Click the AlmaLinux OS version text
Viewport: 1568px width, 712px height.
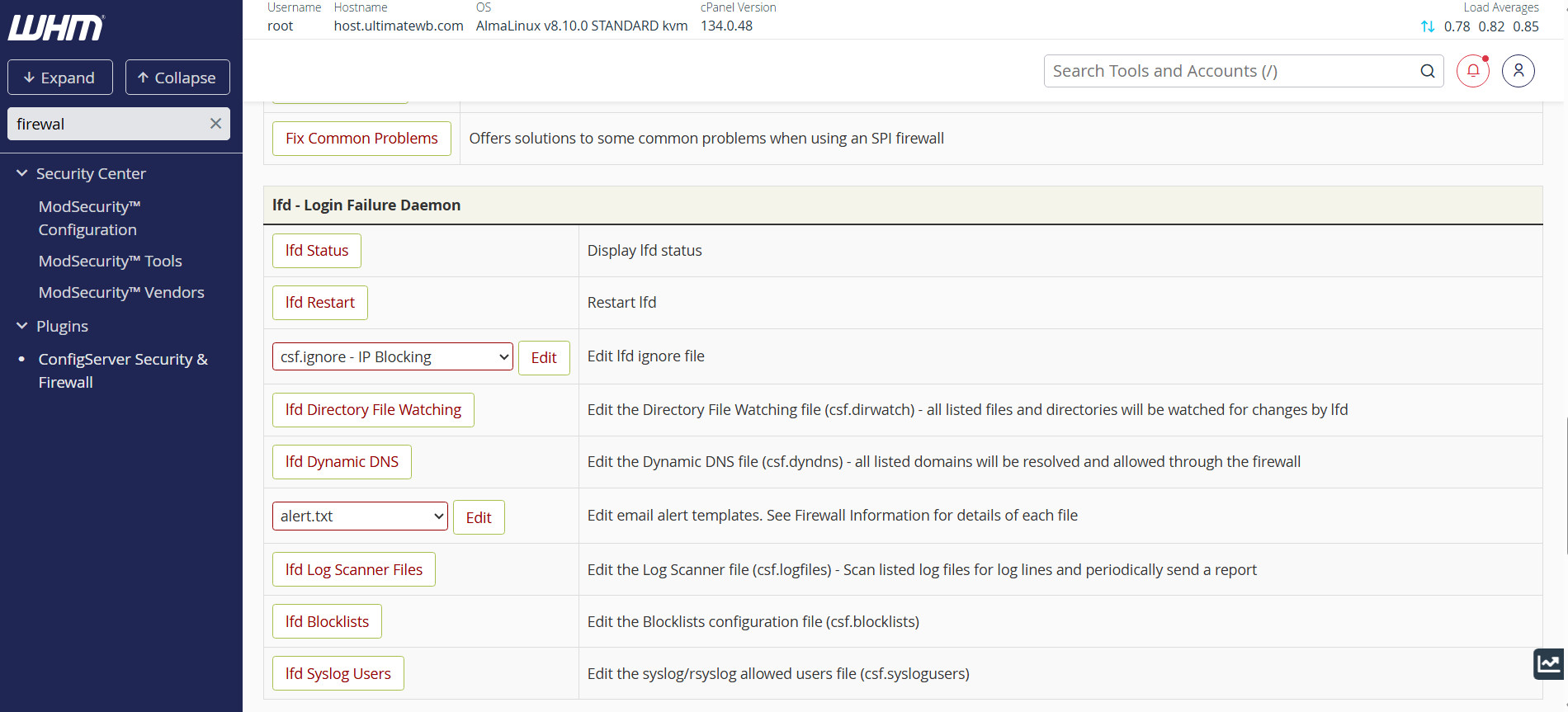tap(581, 26)
